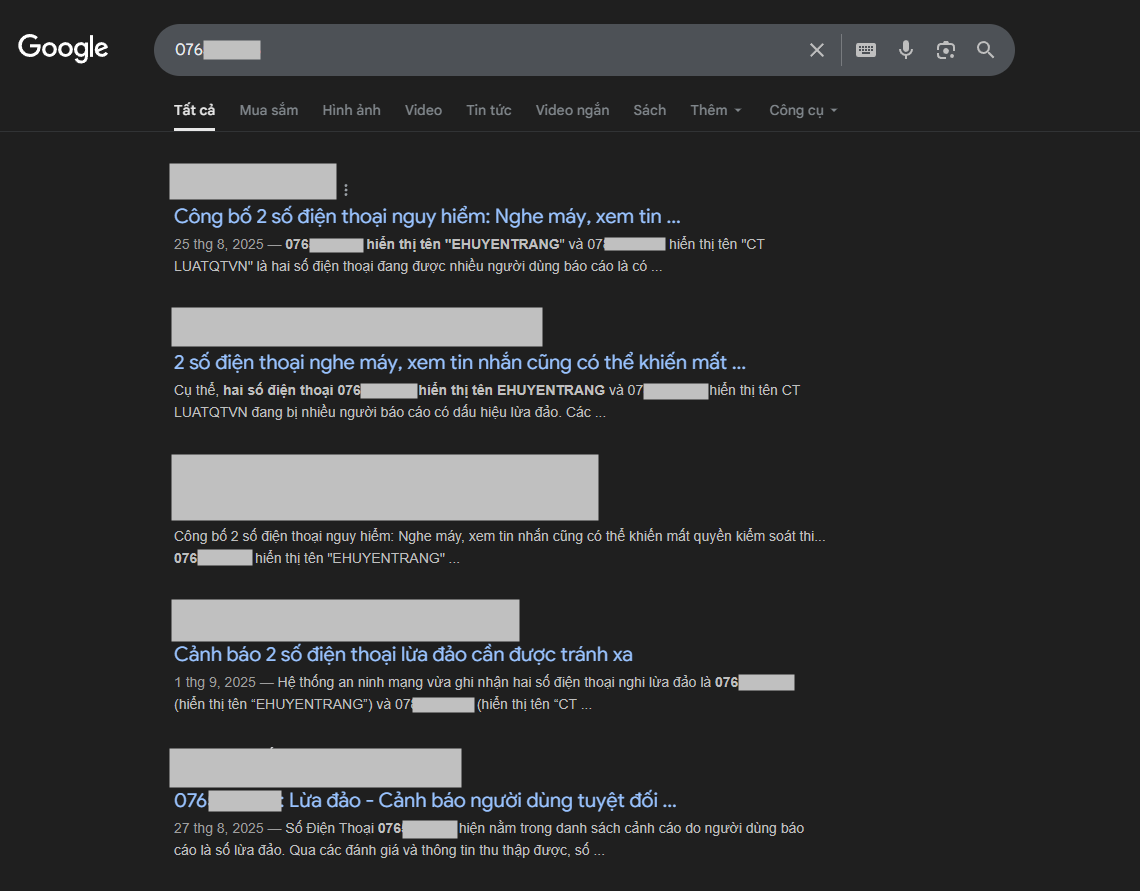
Task: Switch to the Hình ảnh tab
Action: click(x=351, y=110)
